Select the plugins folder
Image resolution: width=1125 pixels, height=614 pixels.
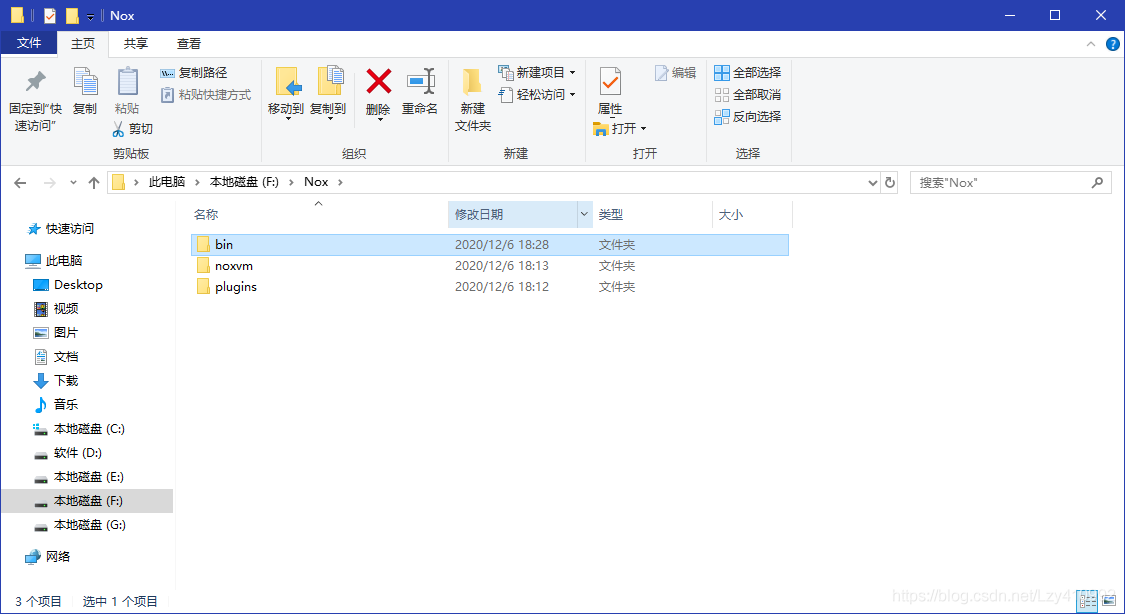(x=490, y=286)
